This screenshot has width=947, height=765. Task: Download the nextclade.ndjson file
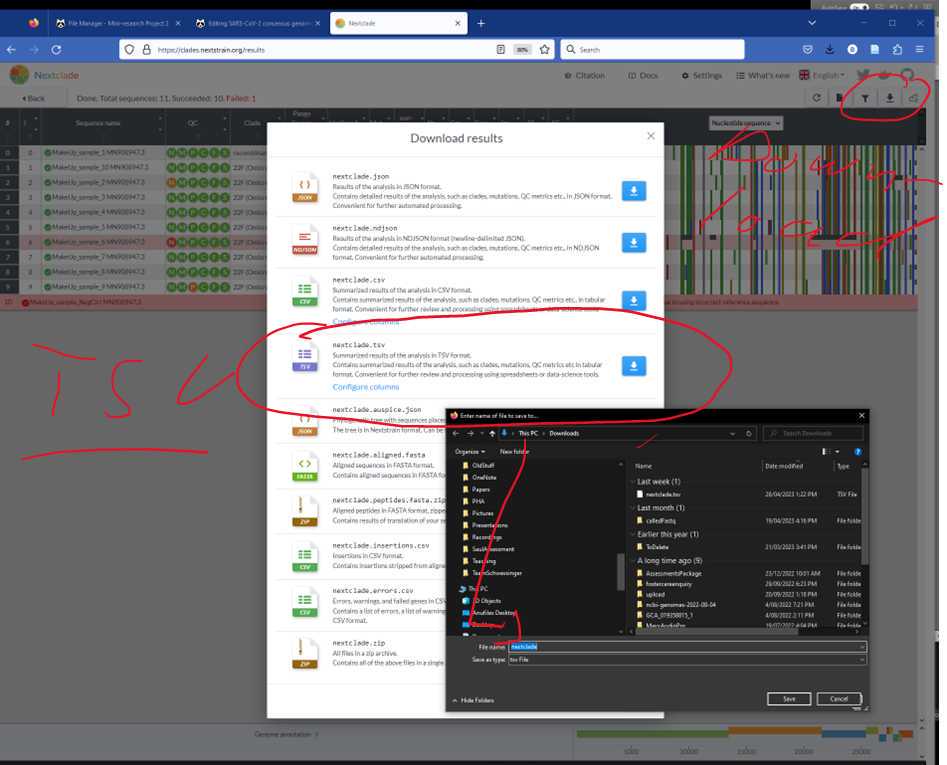tap(633, 242)
